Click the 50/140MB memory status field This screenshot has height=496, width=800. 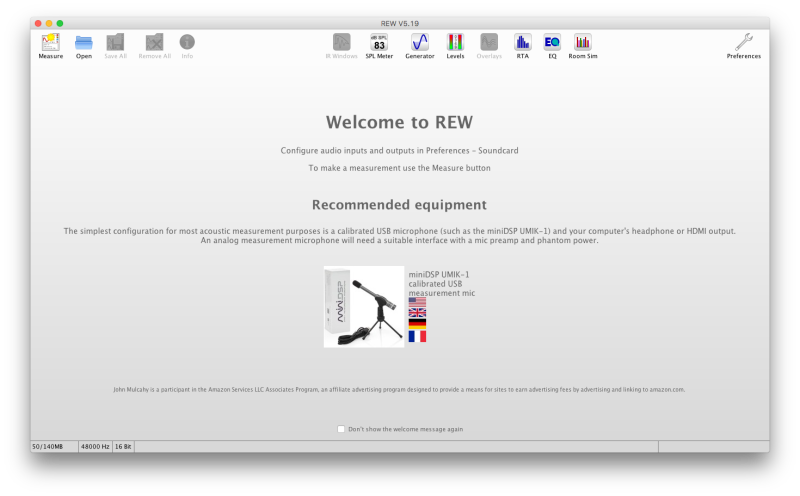[54, 447]
